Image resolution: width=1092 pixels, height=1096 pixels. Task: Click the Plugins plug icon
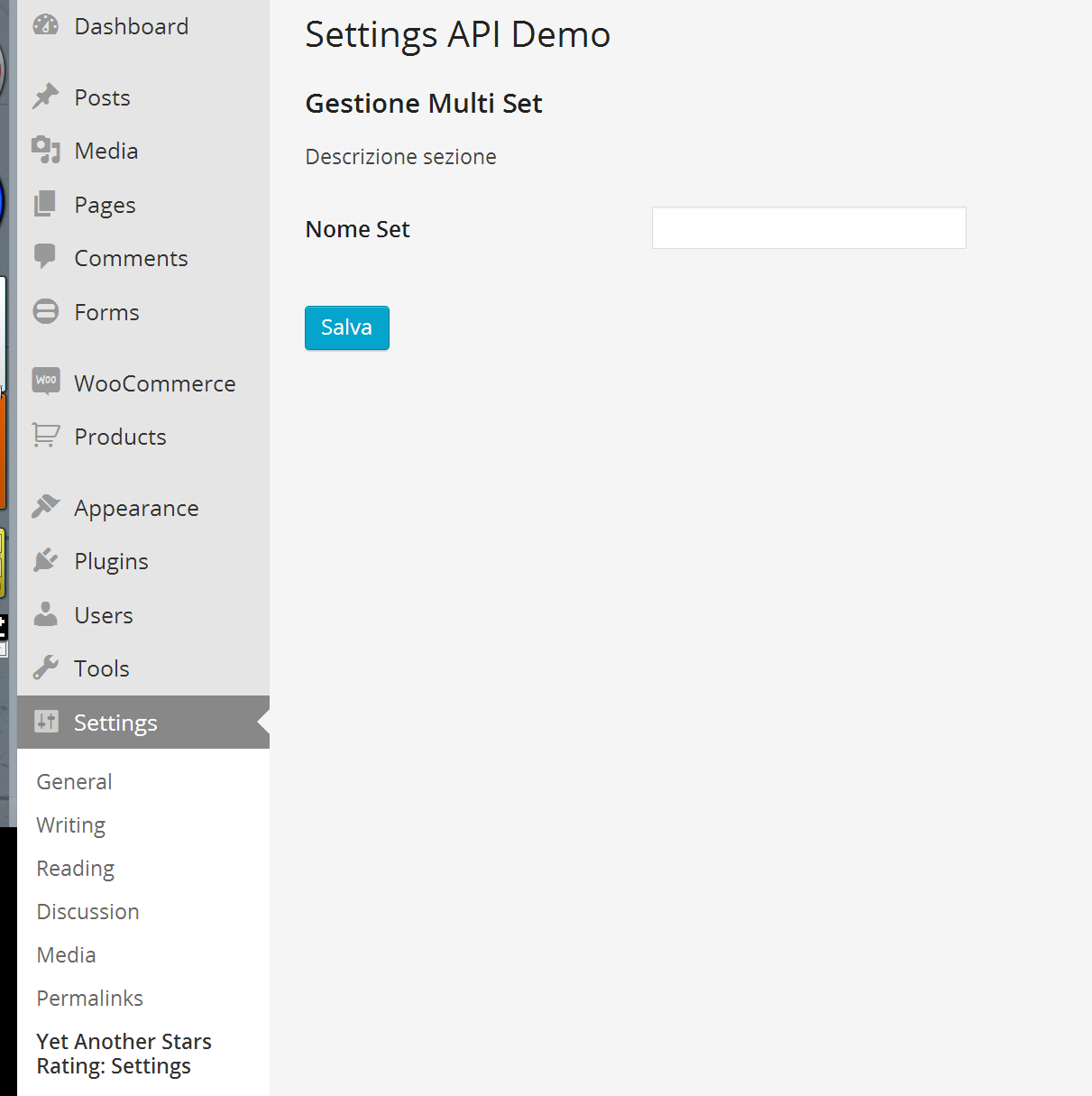45,560
